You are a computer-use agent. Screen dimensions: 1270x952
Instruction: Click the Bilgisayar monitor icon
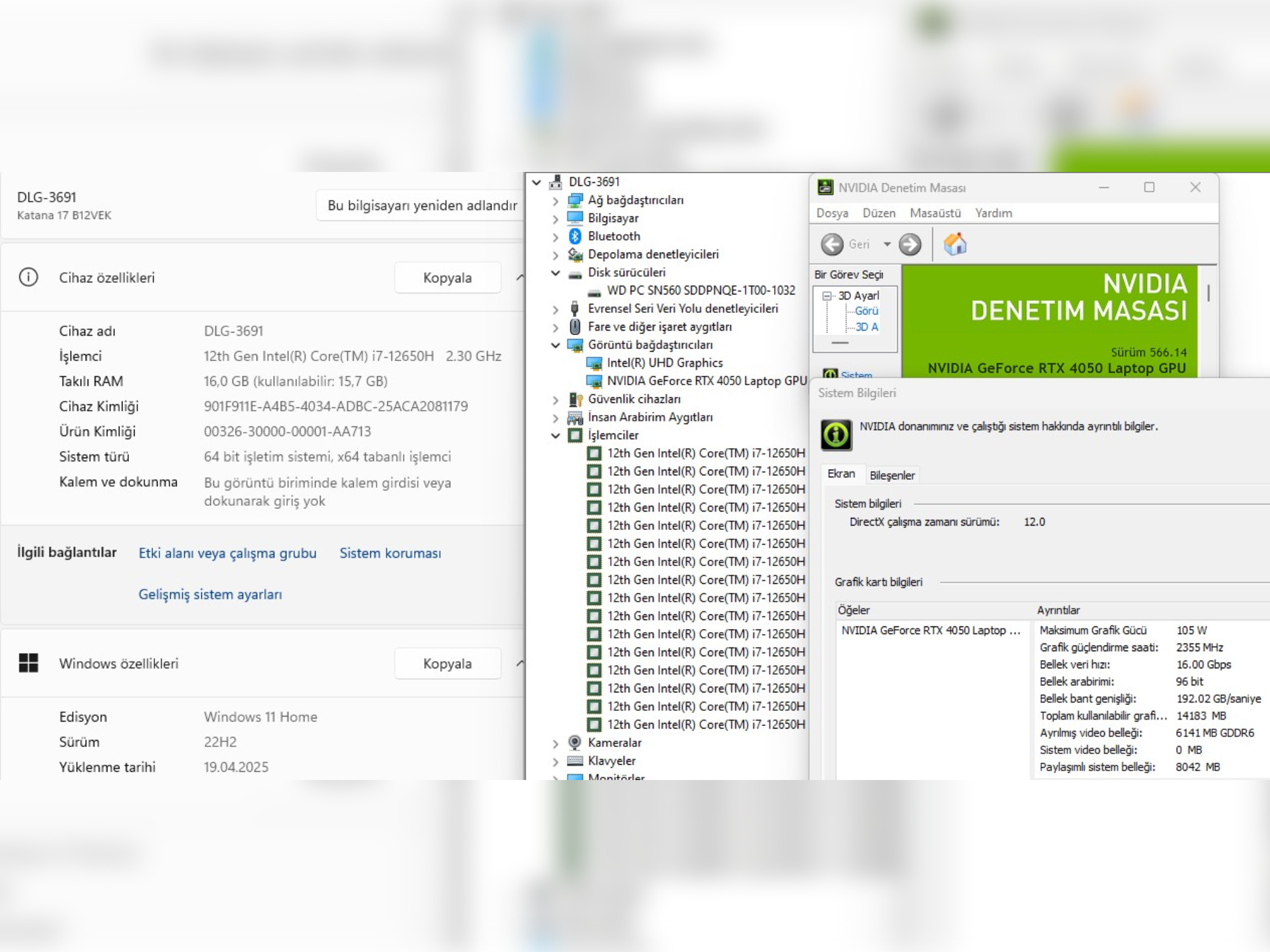[575, 218]
